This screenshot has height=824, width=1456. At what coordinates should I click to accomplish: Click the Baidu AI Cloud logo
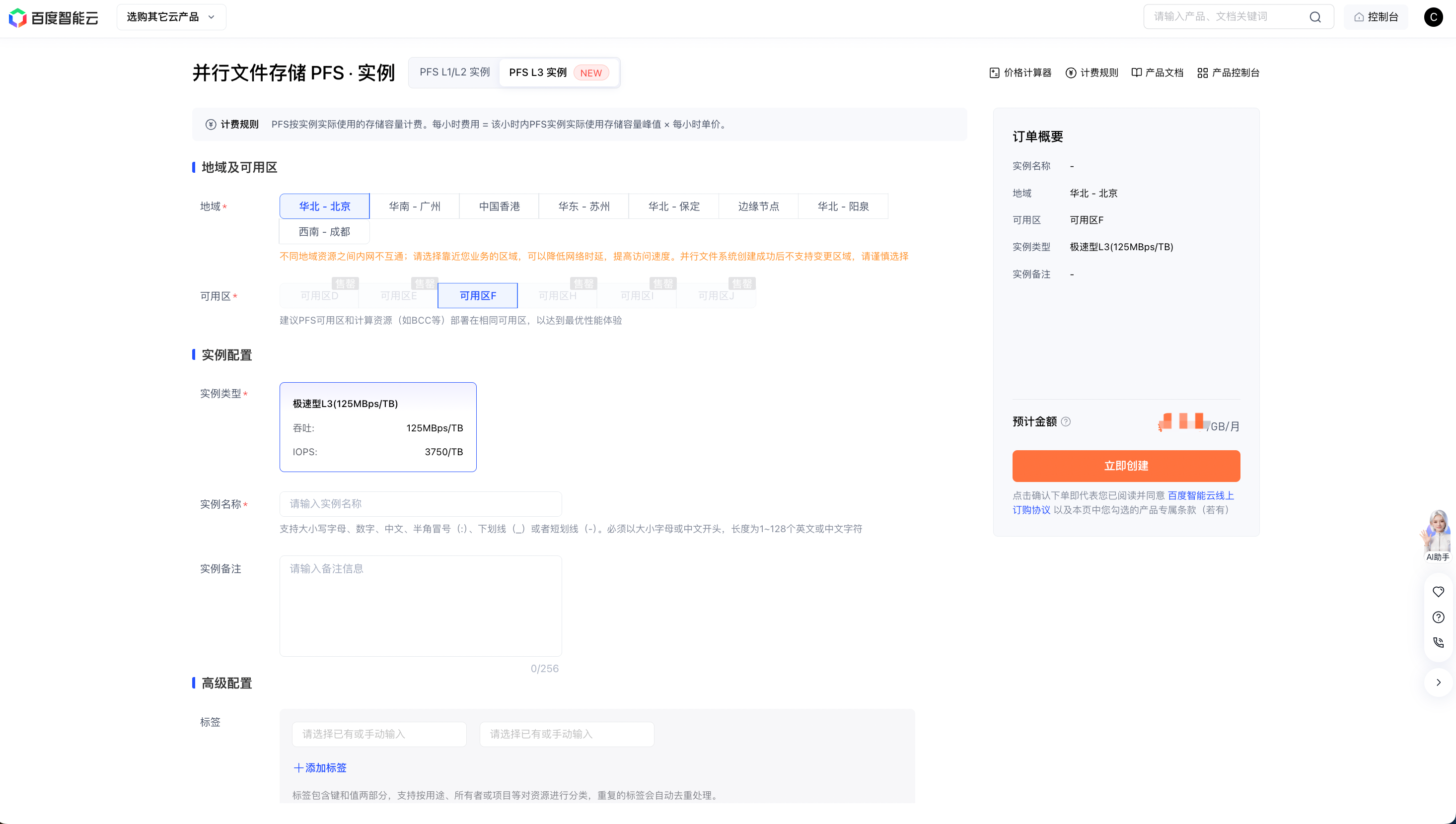pyautogui.click(x=54, y=17)
